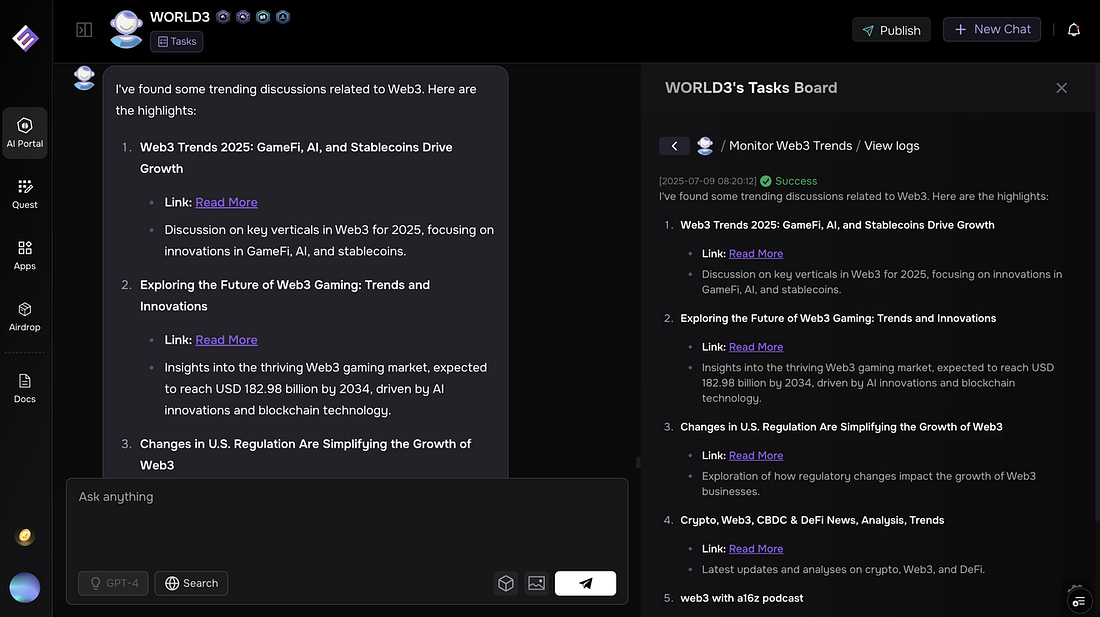The width and height of the screenshot is (1100, 617).
Task: Open the Airdrop section
Action: pyautogui.click(x=25, y=316)
